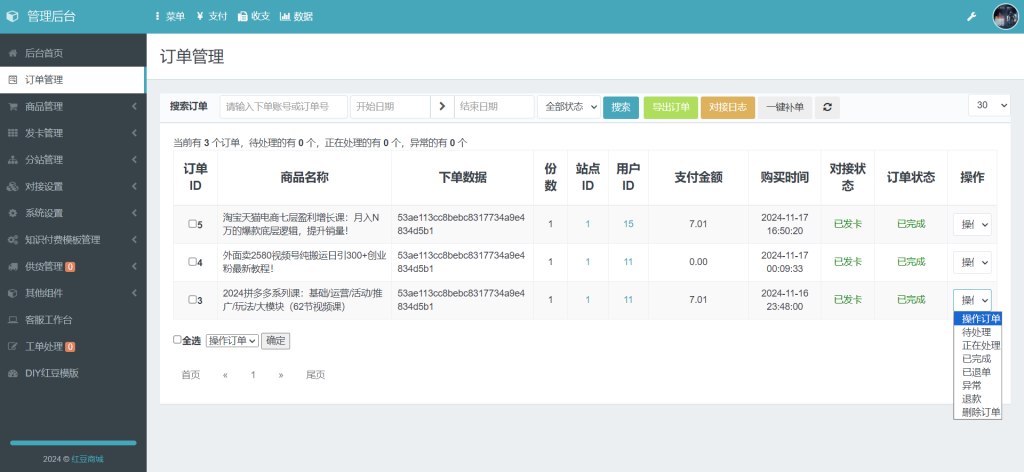Click the list icon beside 订单管理 in sidebar
Screen dimensions: 1024x472
[12, 80]
